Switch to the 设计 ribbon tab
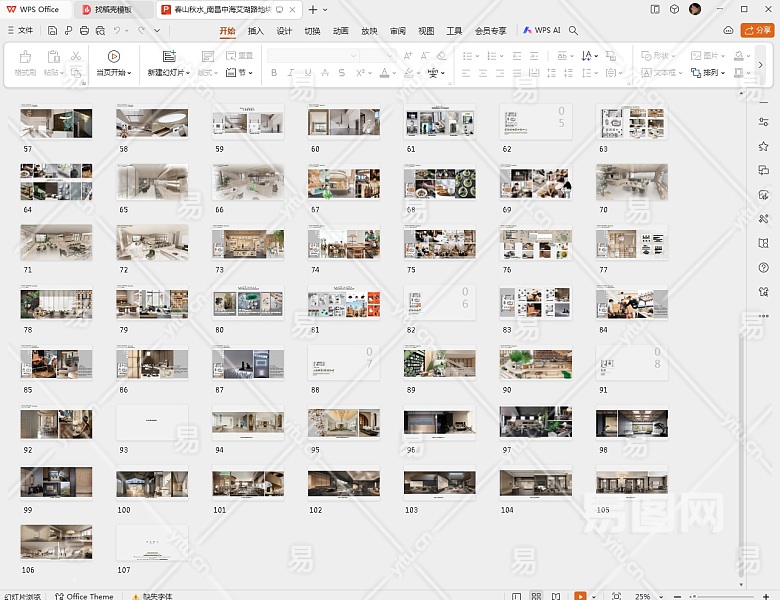780x600 pixels. tap(284, 31)
